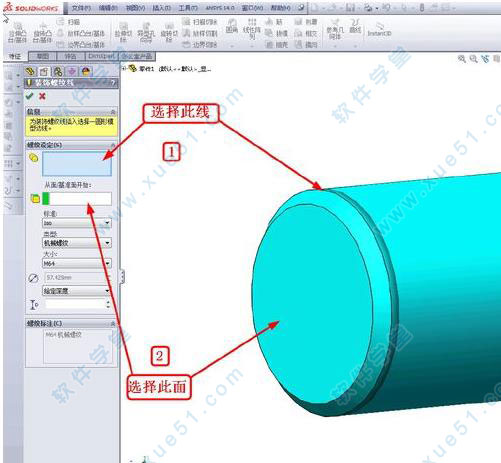Image resolution: width=501 pixels, height=463 pixels.
Task: Cancel the cosmetic thread with red X
Action: click(x=42, y=96)
